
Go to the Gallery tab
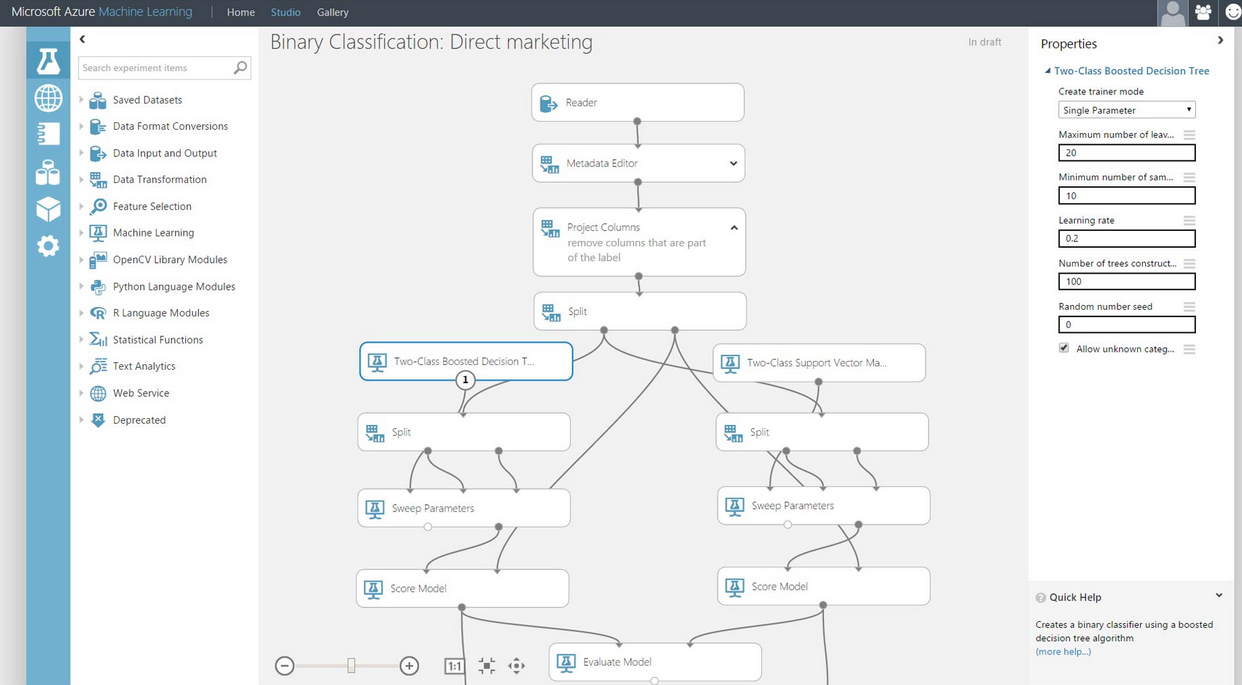click(x=332, y=12)
